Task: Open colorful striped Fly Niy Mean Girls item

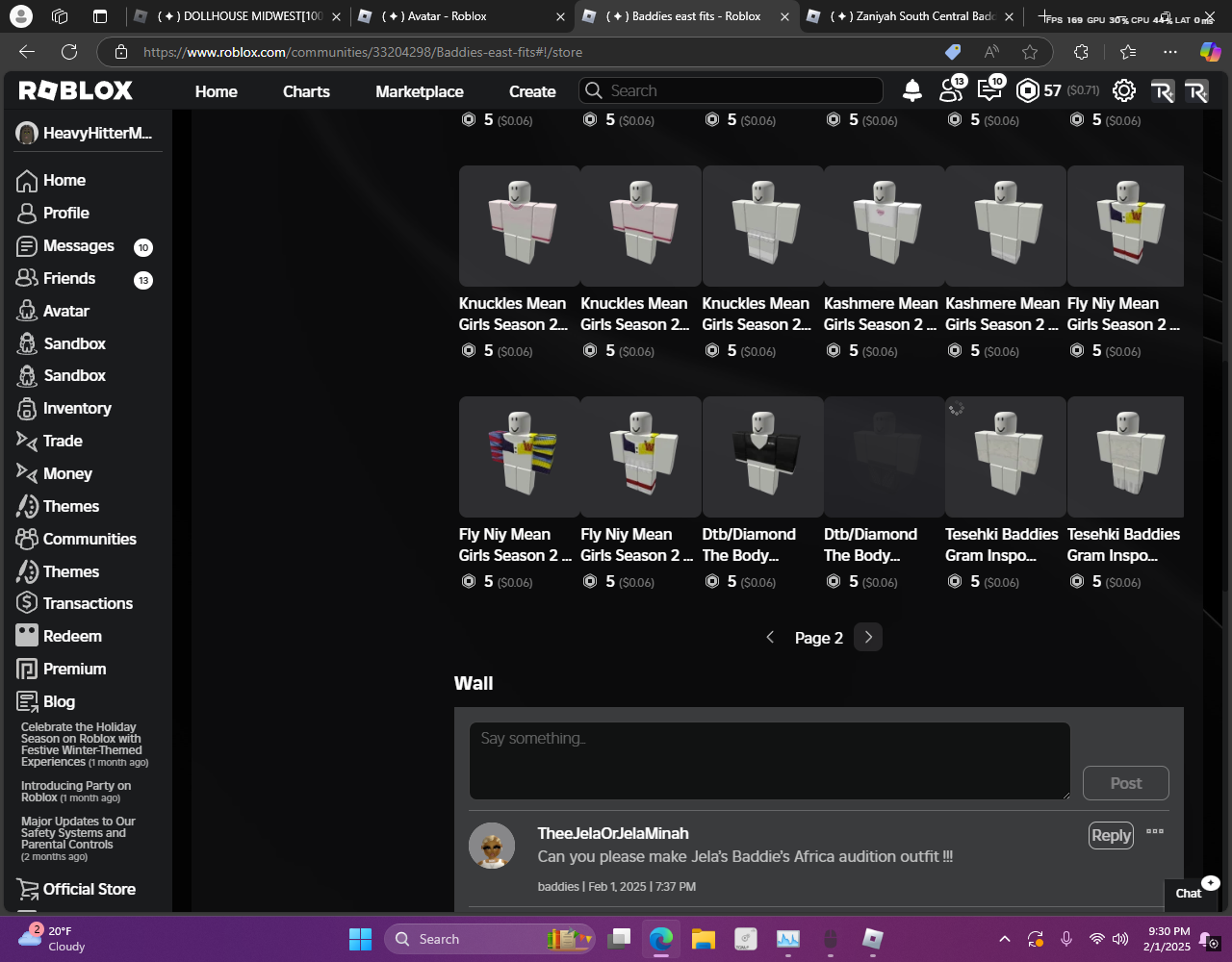Action: pyautogui.click(x=520, y=457)
